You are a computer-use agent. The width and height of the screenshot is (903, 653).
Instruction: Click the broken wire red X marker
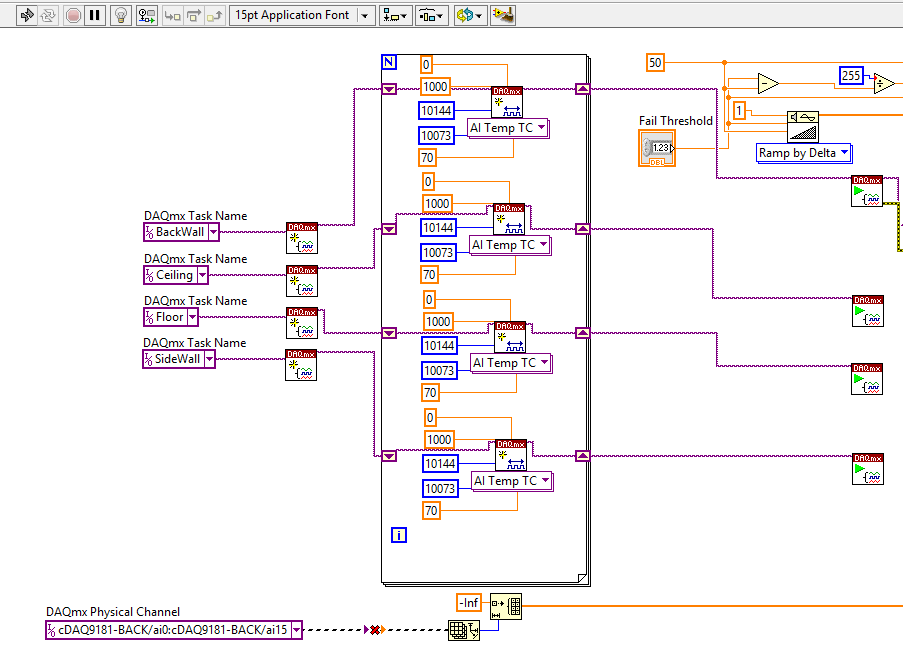pos(375,630)
